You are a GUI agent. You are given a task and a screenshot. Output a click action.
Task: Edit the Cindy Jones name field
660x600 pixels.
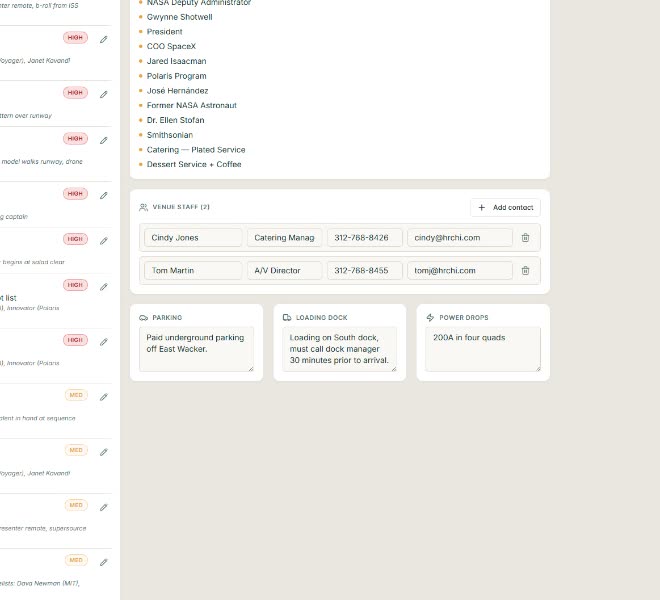click(193, 237)
